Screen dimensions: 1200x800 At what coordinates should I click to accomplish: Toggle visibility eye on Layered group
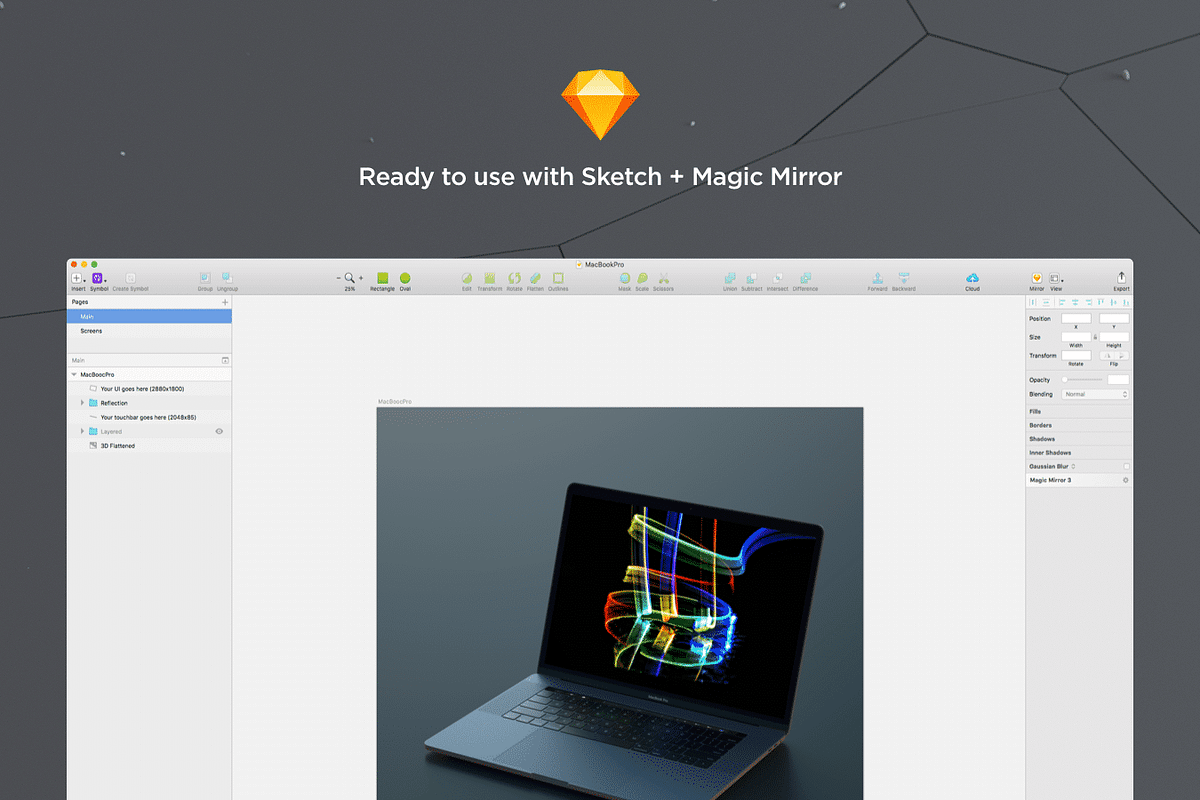[x=219, y=431]
